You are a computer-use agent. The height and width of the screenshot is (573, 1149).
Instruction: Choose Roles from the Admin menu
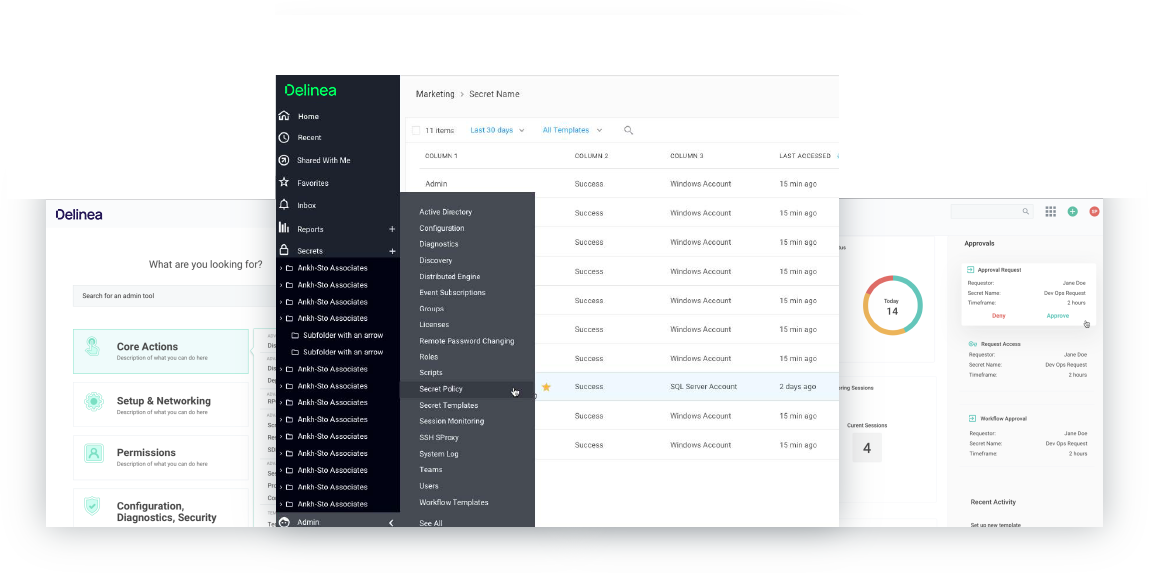coord(429,357)
